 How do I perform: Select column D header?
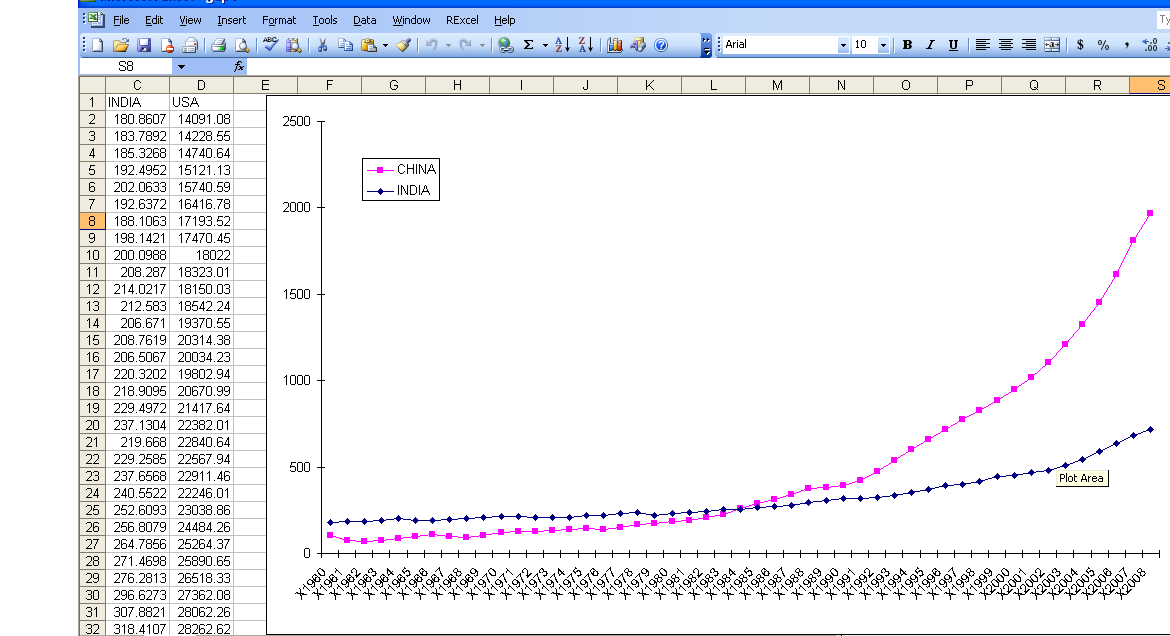point(201,85)
